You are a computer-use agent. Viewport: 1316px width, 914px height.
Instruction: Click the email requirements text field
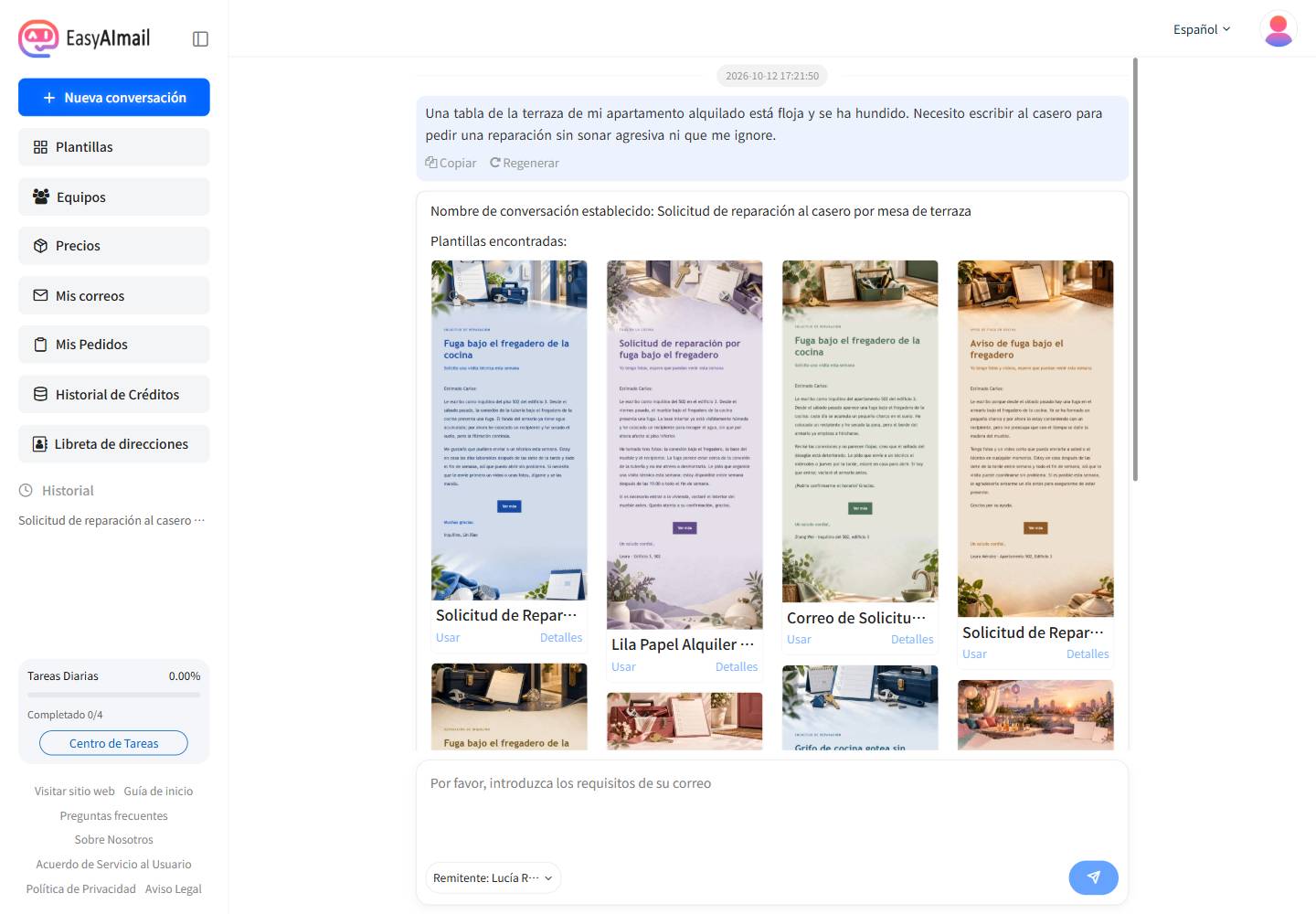(772, 809)
